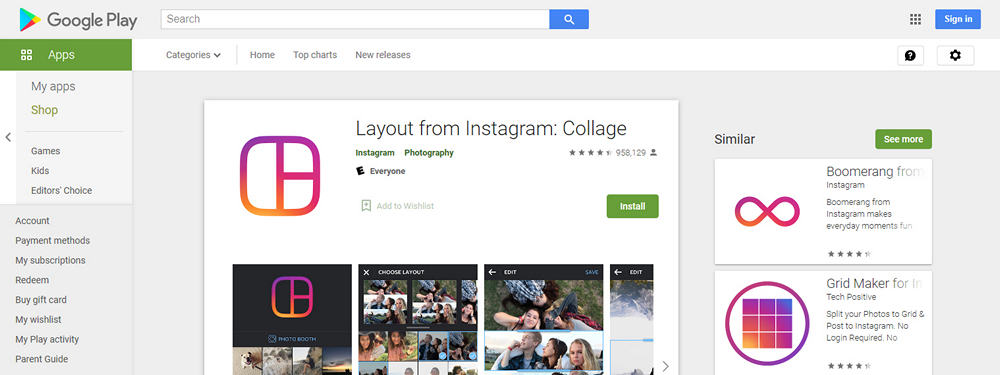1000x375 pixels.
Task: Click the blue search magnifier button
Action: pyautogui.click(x=569, y=19)
